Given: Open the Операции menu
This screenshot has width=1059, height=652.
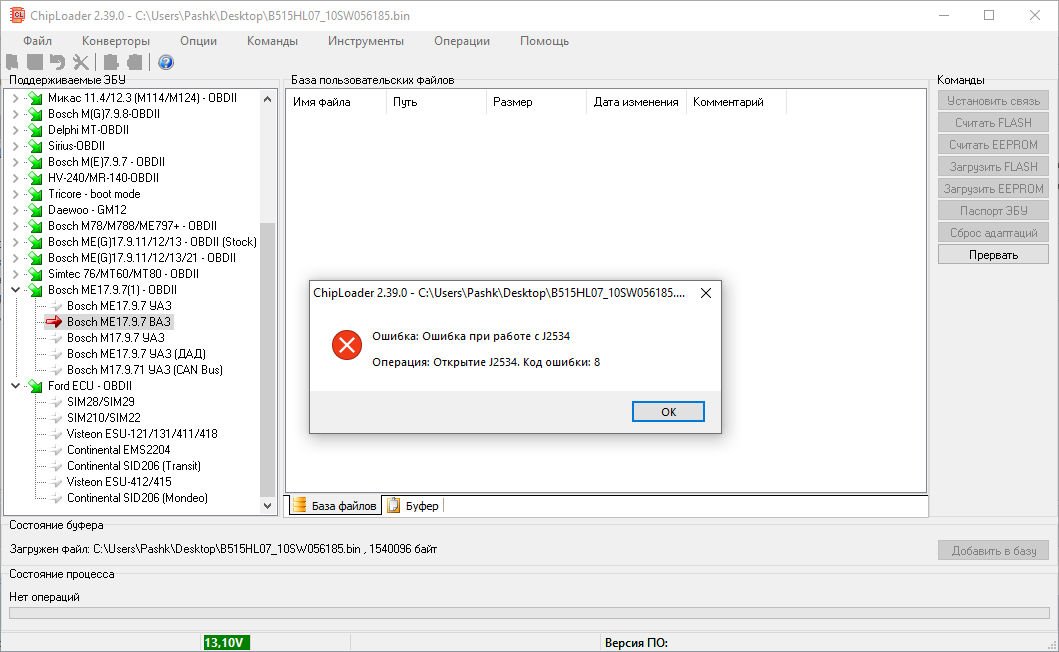Looking at the screenshot, I should pos(461,41).
